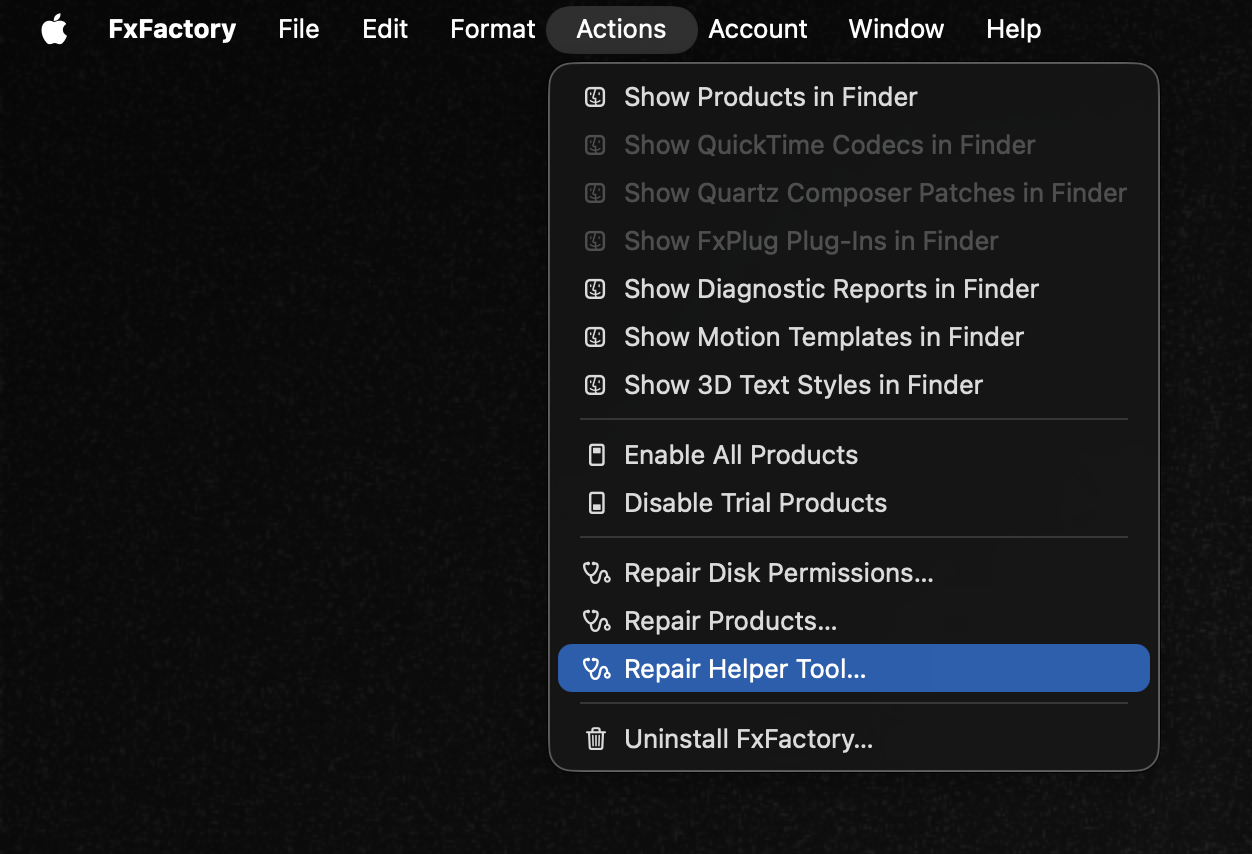Select Disable Trial Products
Image resolution: width=1252 pixels, height=854 pixels.
pyautogui.click(x=854, y=503)
